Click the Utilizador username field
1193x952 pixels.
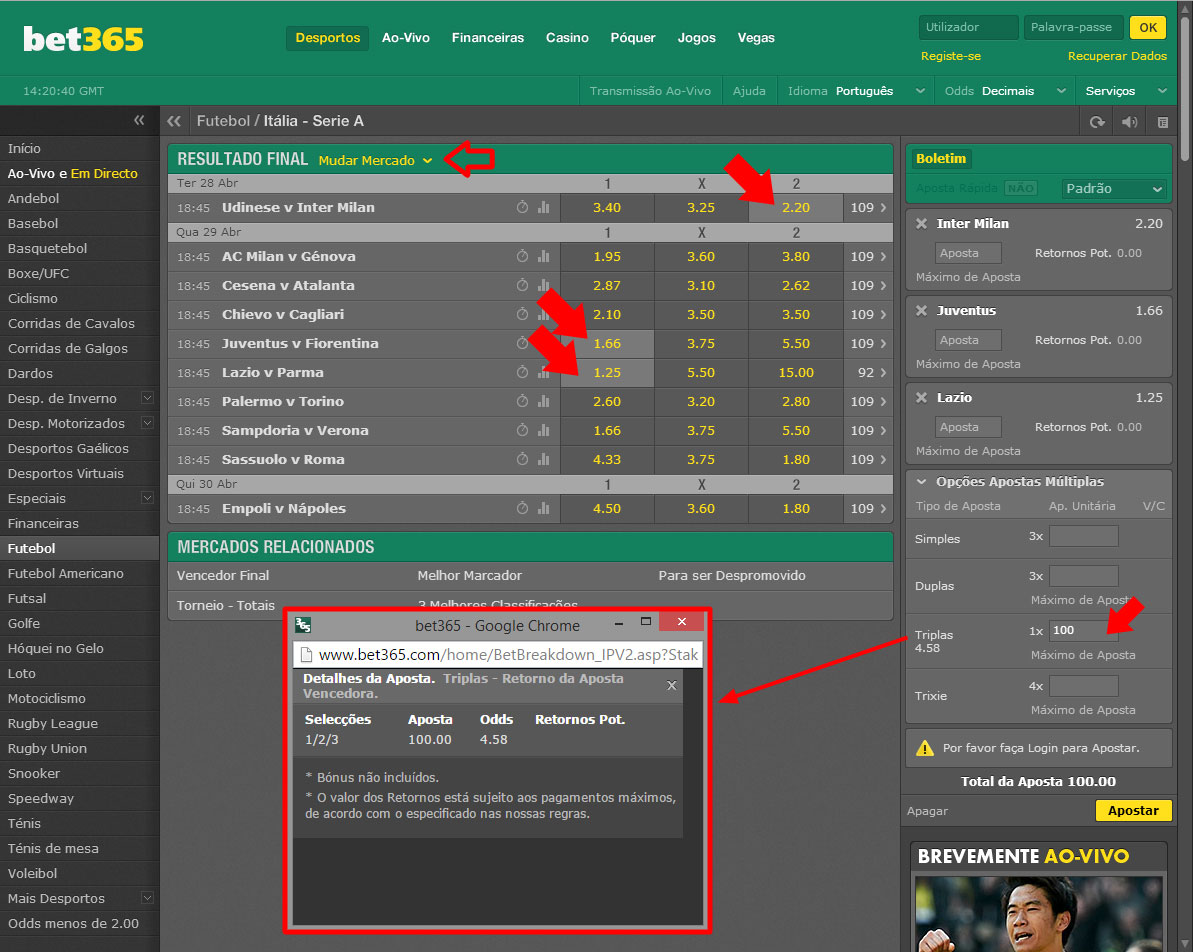click(967, 28)
